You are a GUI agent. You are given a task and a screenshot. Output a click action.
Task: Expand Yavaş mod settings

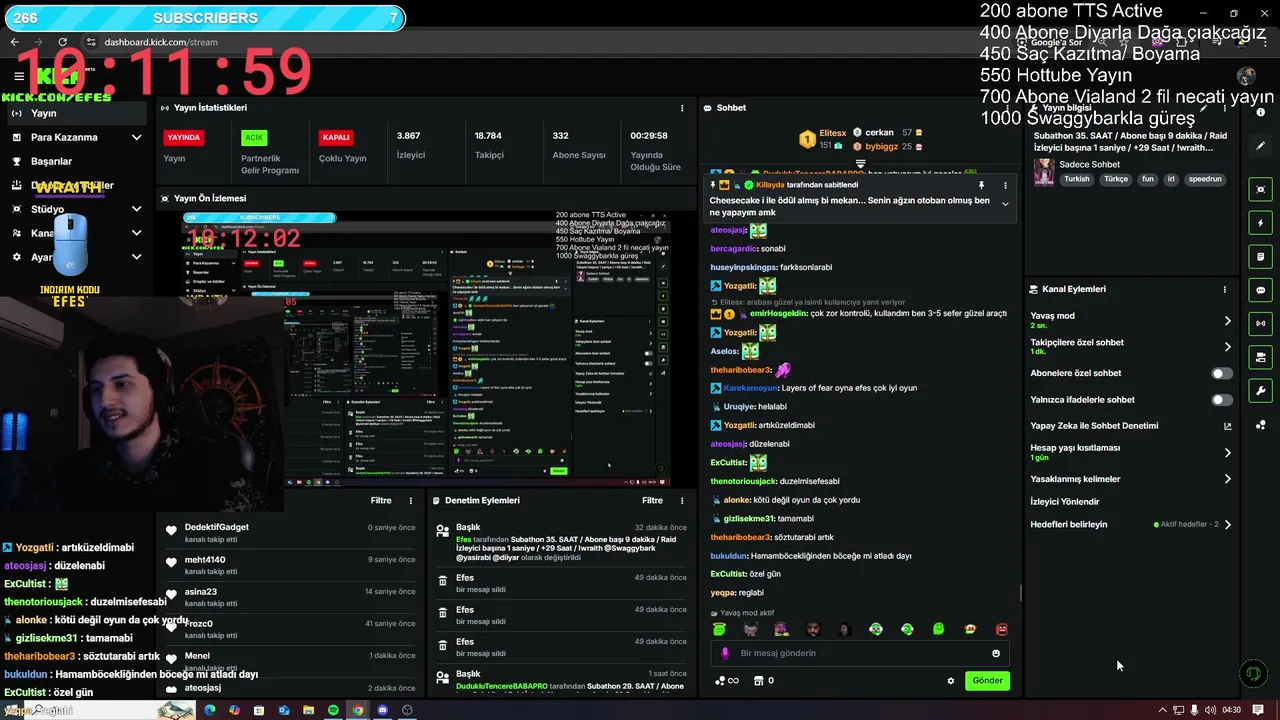tap(1228, 321)
